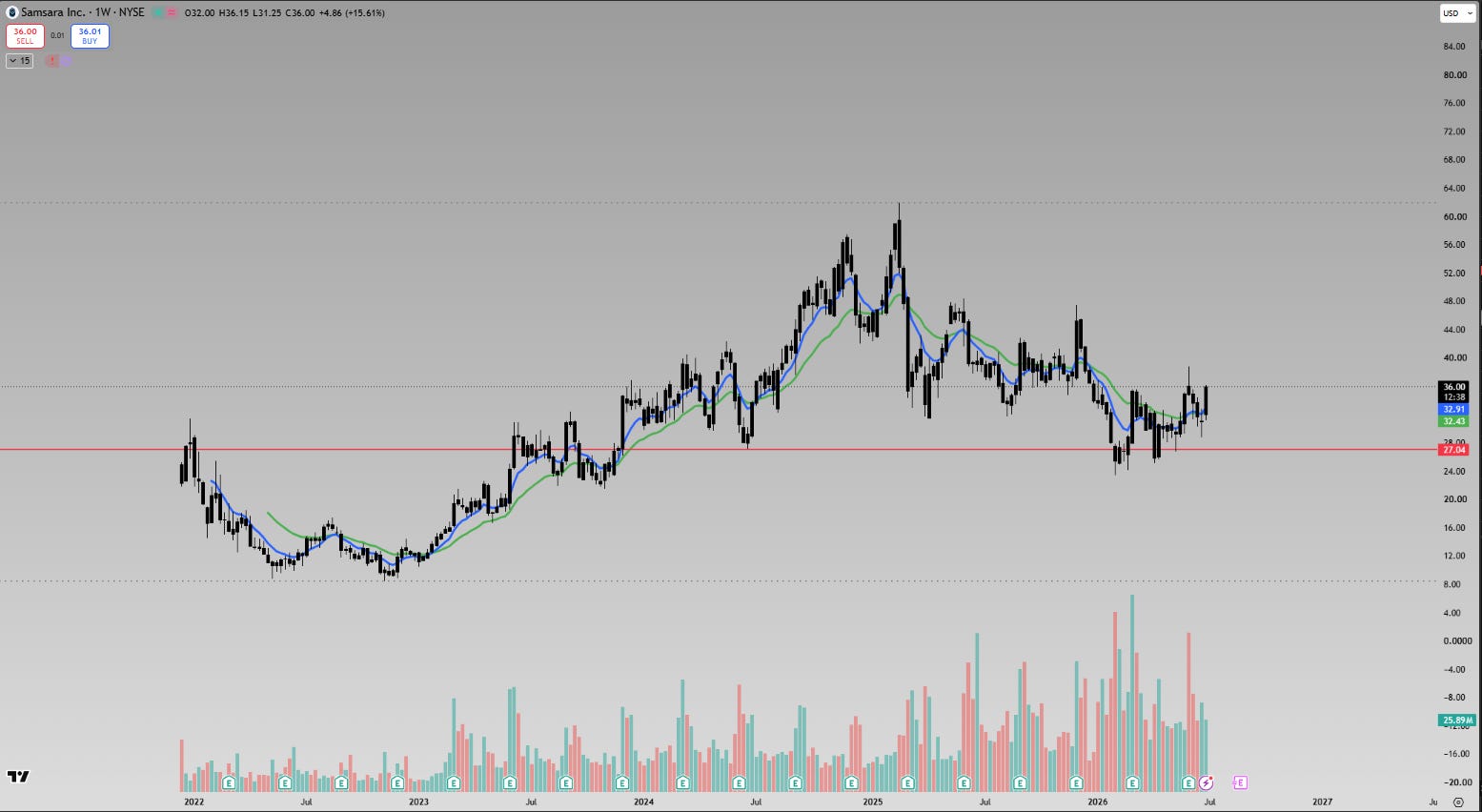Click the 36.01 BUY button

pyautogui.click(x=90, y=36)
